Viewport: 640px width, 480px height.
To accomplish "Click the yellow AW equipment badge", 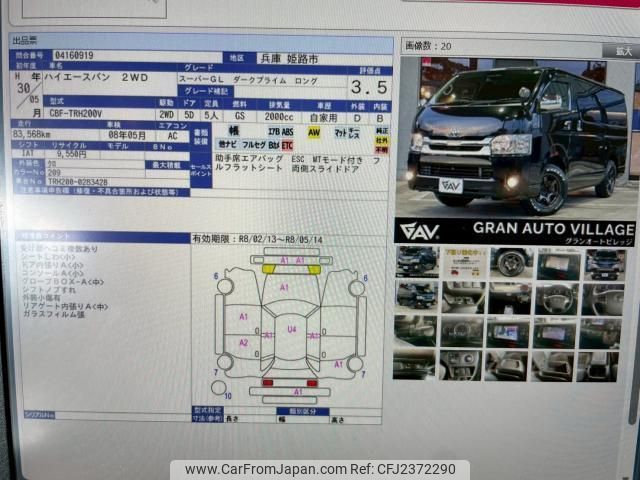I will coord(314,131).
